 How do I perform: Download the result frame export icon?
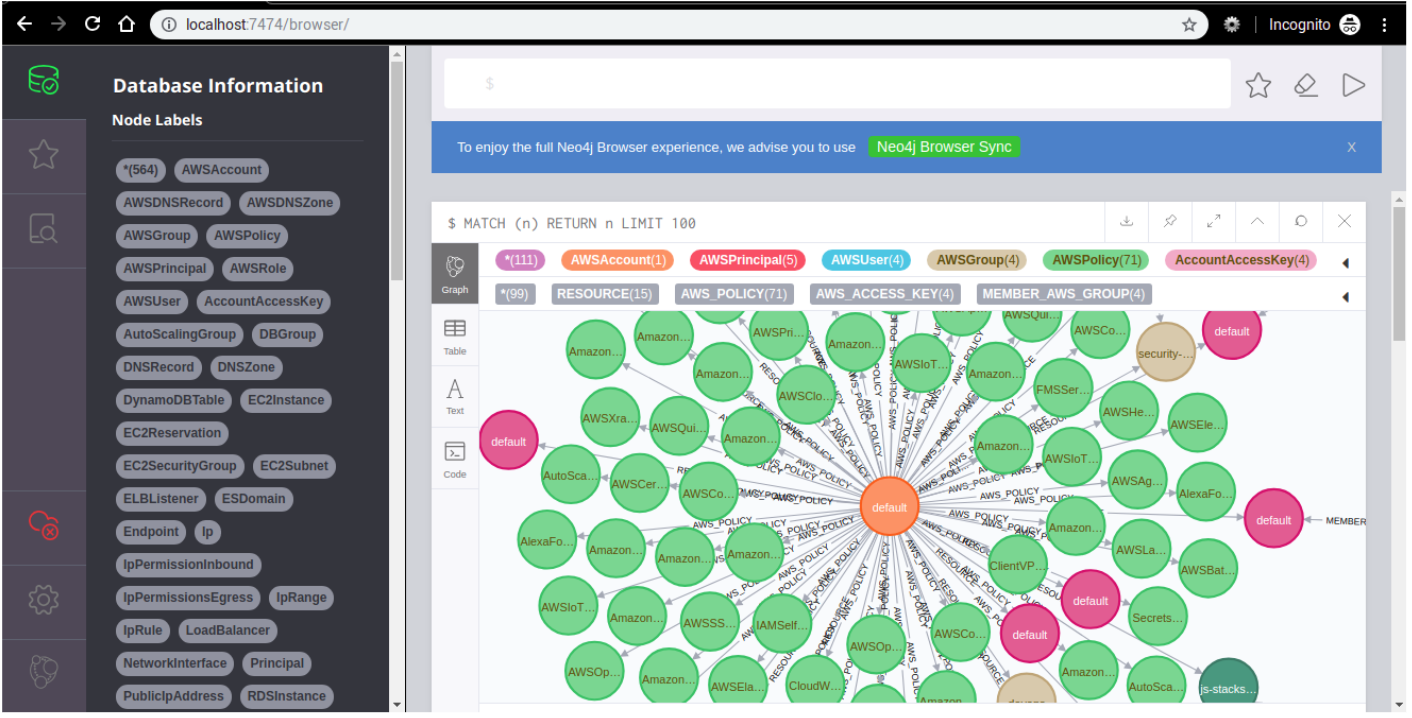(x=1126, y=222)
